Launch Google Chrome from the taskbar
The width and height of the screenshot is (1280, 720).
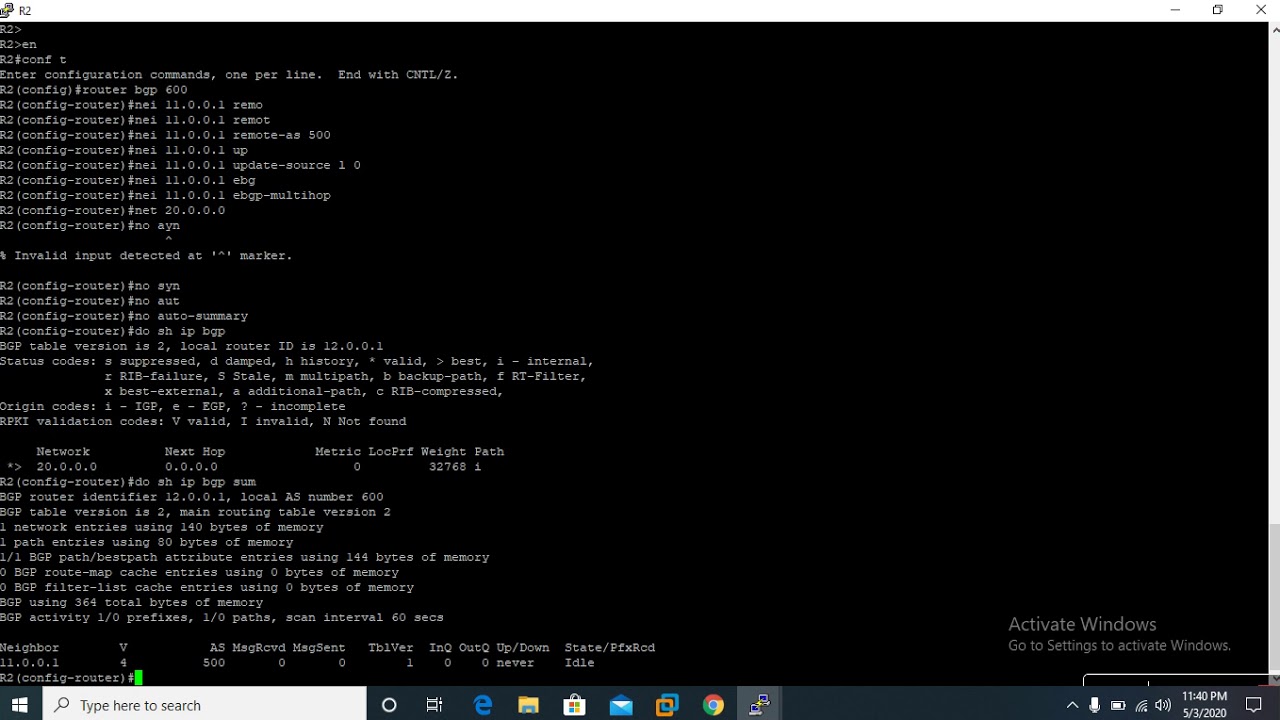[x=713, y=705]
